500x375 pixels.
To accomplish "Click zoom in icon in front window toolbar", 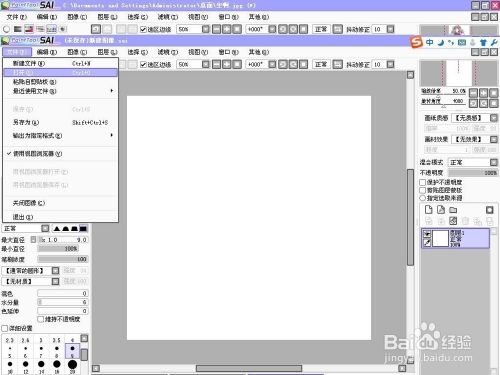I will tap(227, 64).
